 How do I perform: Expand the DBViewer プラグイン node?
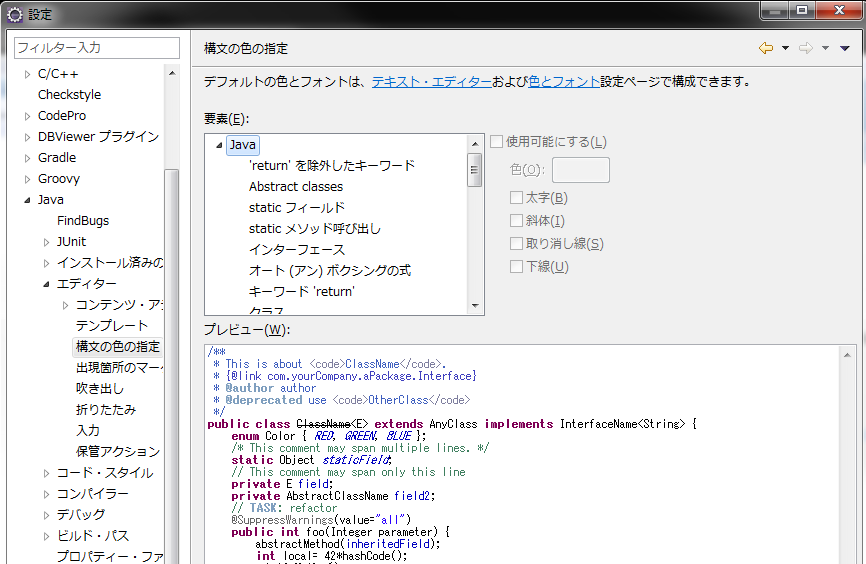(27, 137)
